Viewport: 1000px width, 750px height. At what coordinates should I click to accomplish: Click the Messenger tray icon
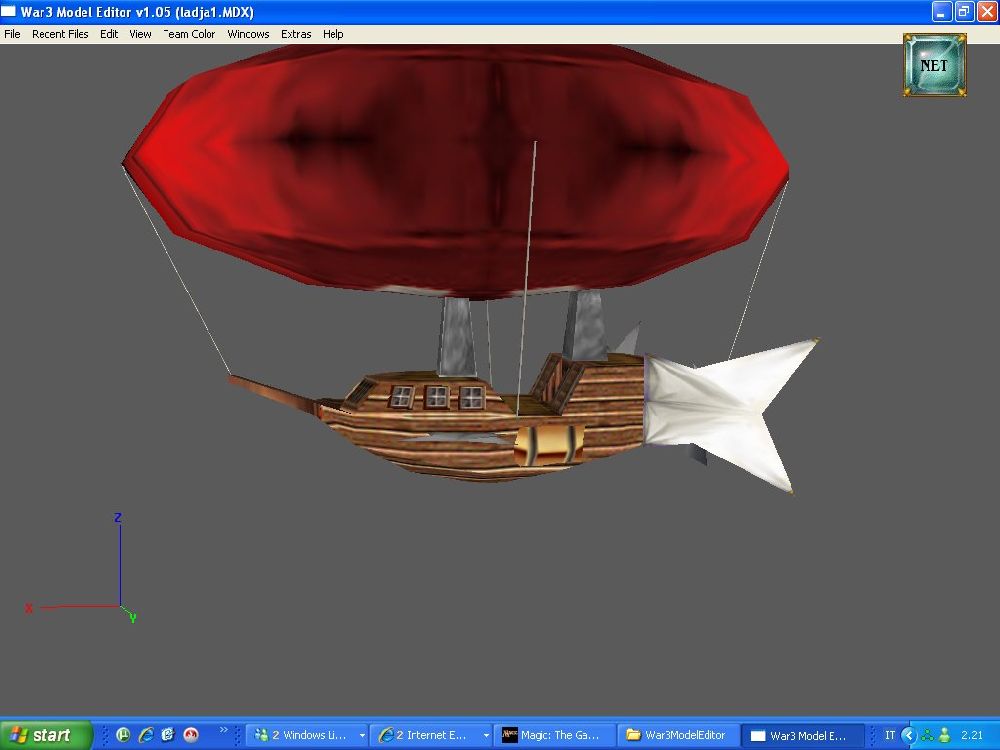(945, 735)
